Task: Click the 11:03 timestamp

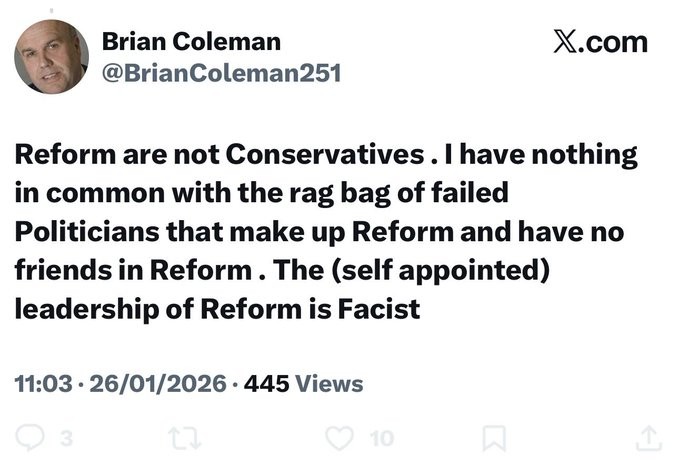Action: 42,383
